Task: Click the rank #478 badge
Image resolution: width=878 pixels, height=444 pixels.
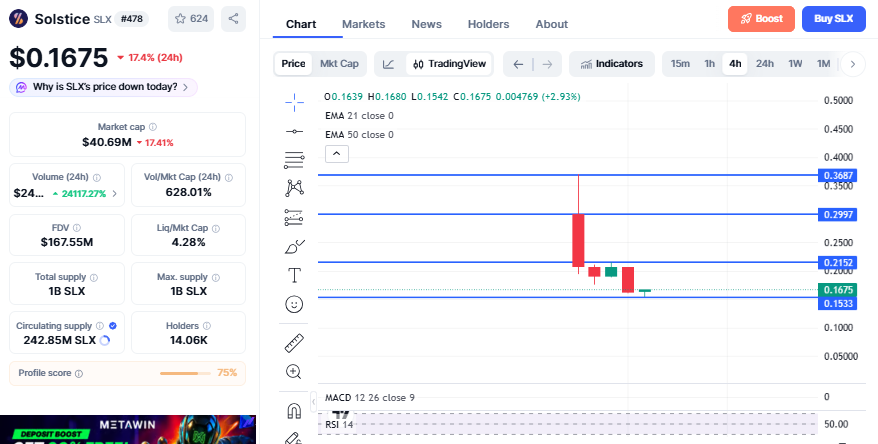Action: (x=132, y=18)
